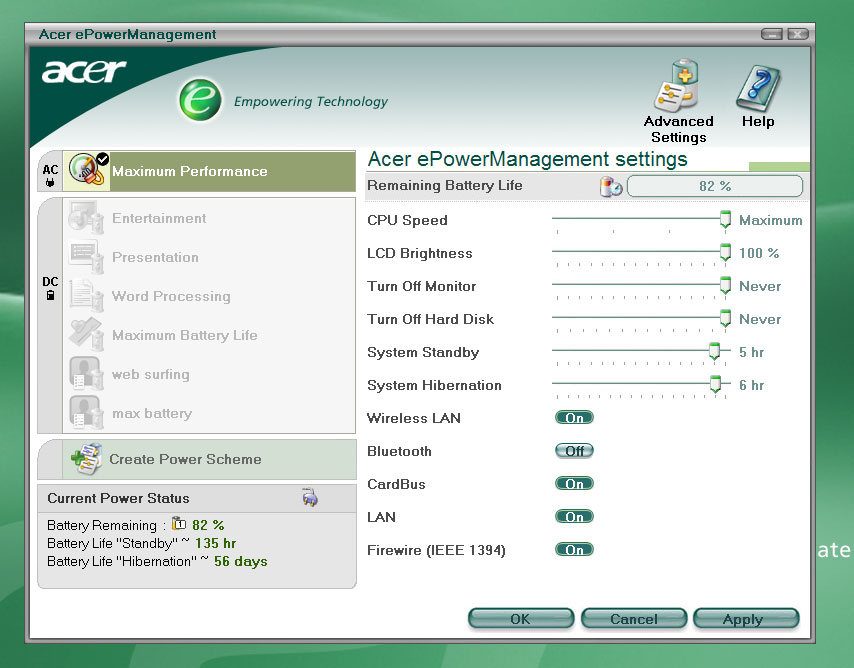Confirm with the OK button
The width and height of the screenshot is (854, 668).
coord(521,619)
